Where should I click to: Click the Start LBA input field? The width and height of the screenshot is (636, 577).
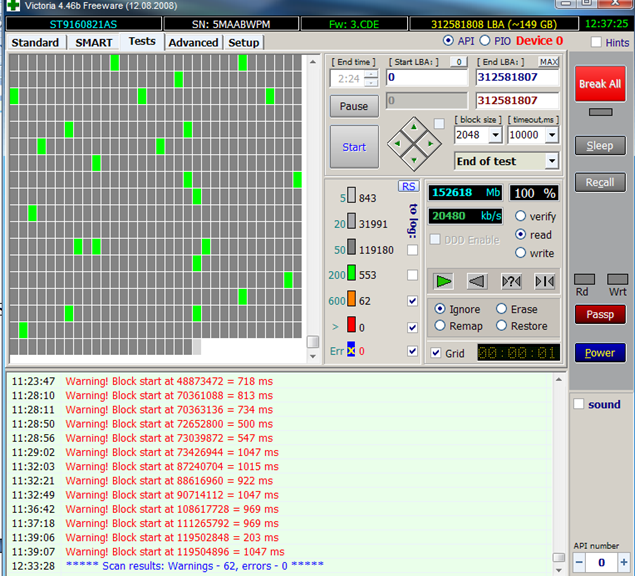(427, 77)
